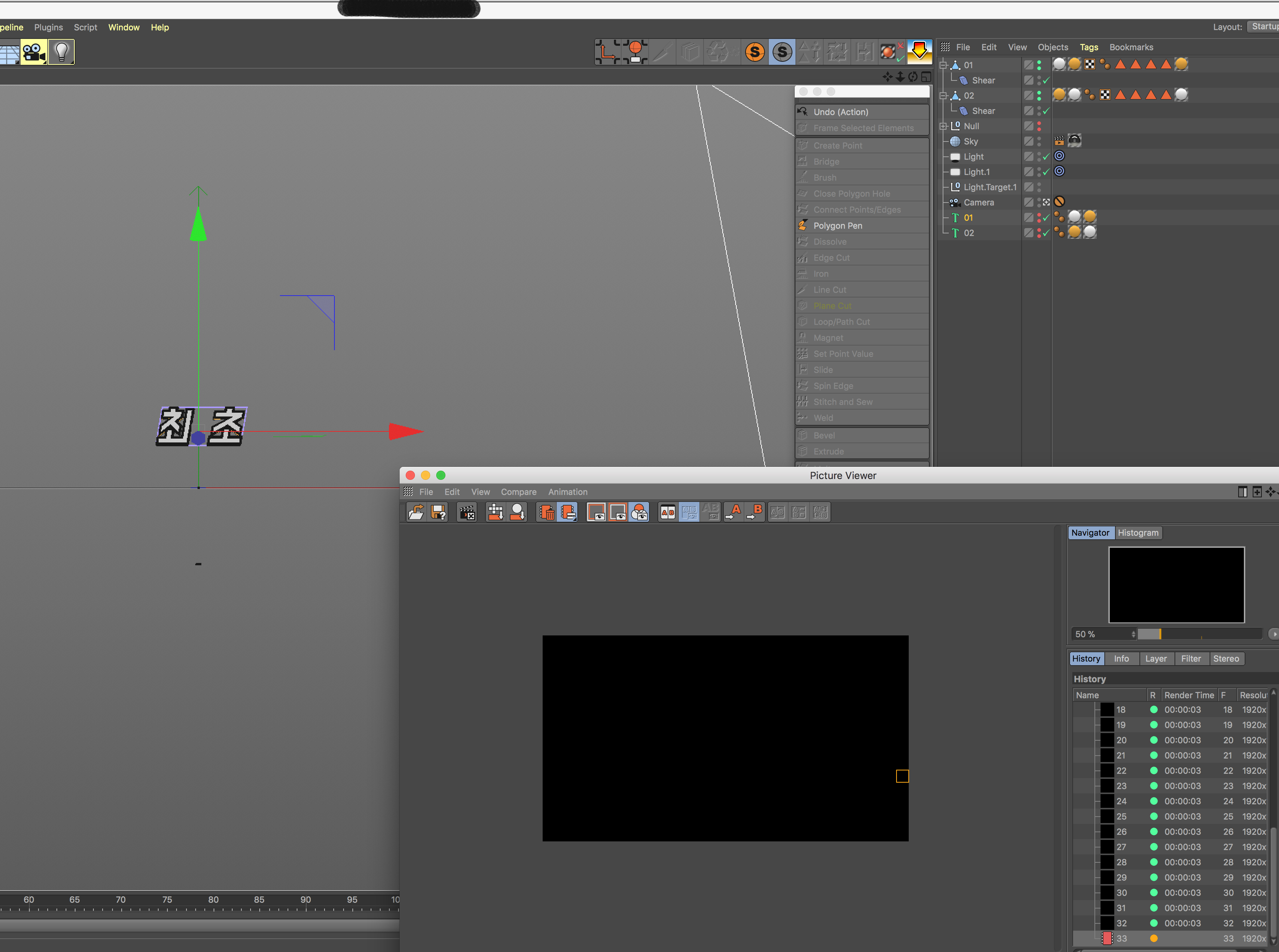Image resolution: width=1279 pixels, height=952 pixels.
Task: Click the checkerboard texture tag on object 01
Action: (x=1089, y=64)
